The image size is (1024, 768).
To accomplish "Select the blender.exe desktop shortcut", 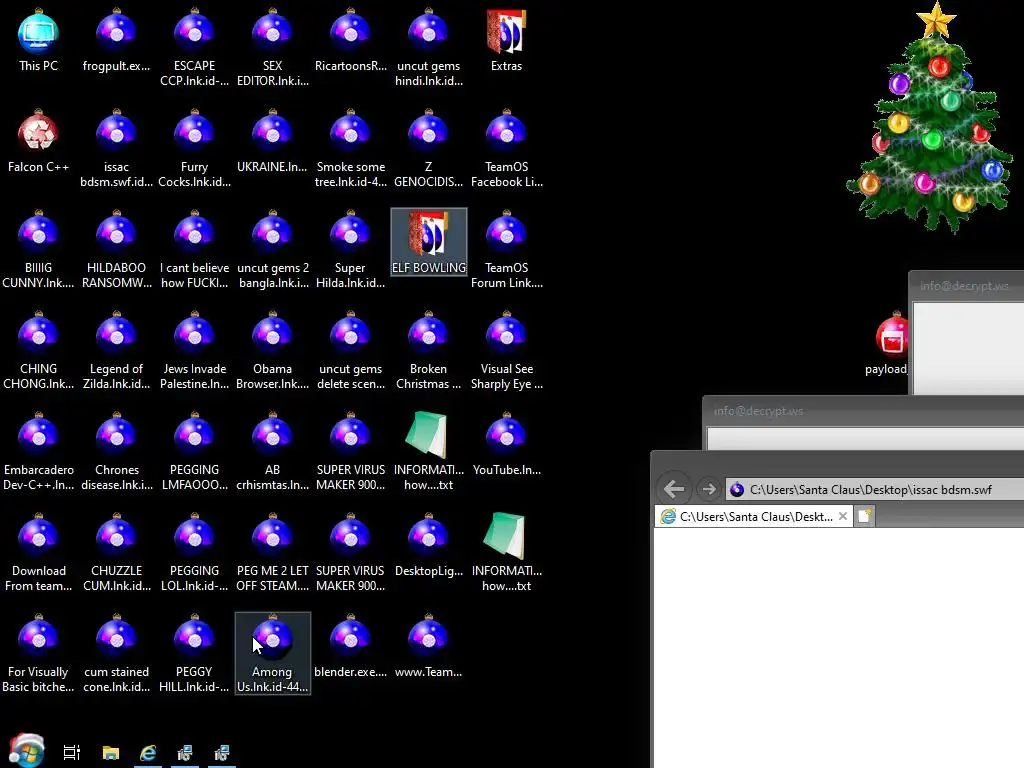I will [350, 647].
